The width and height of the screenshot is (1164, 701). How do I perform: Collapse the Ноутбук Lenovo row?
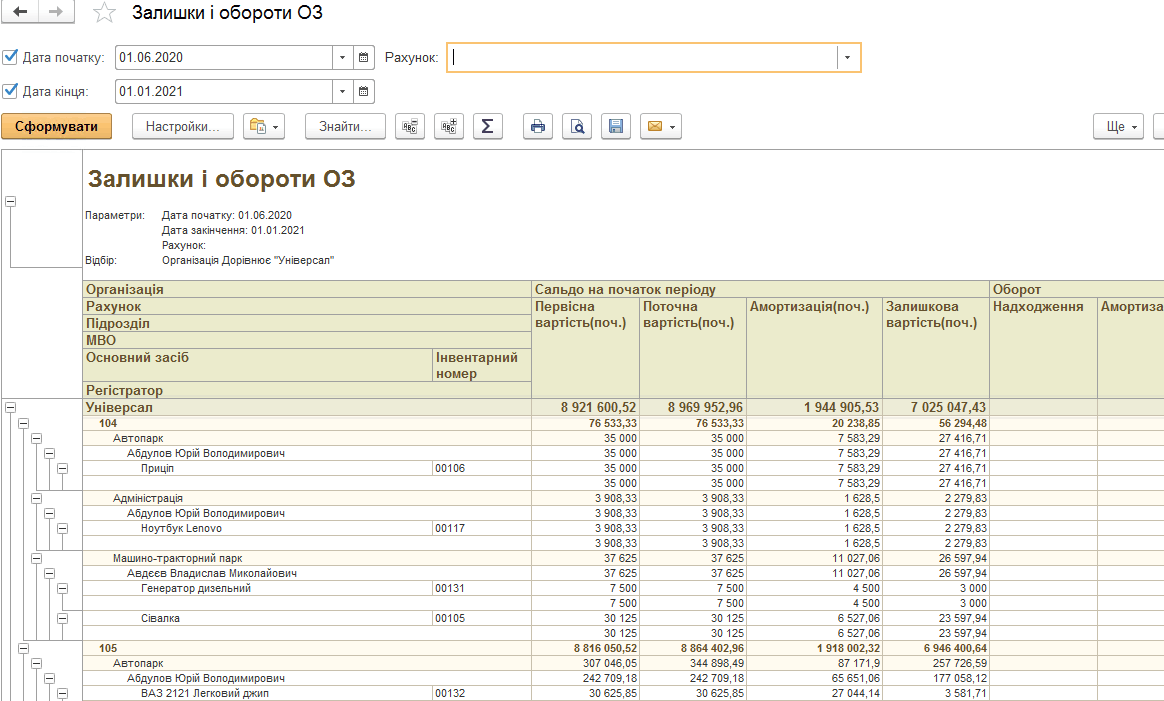pyautogui.click(x=62, y=528)
